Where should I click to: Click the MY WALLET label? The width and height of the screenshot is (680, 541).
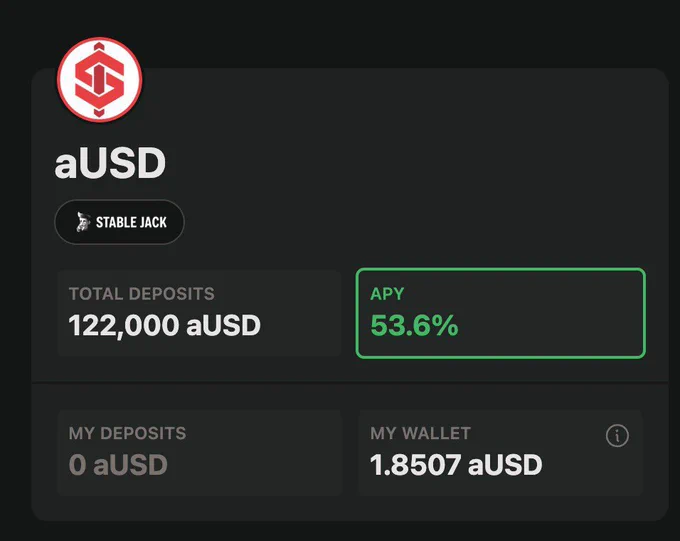pos(420,433)
